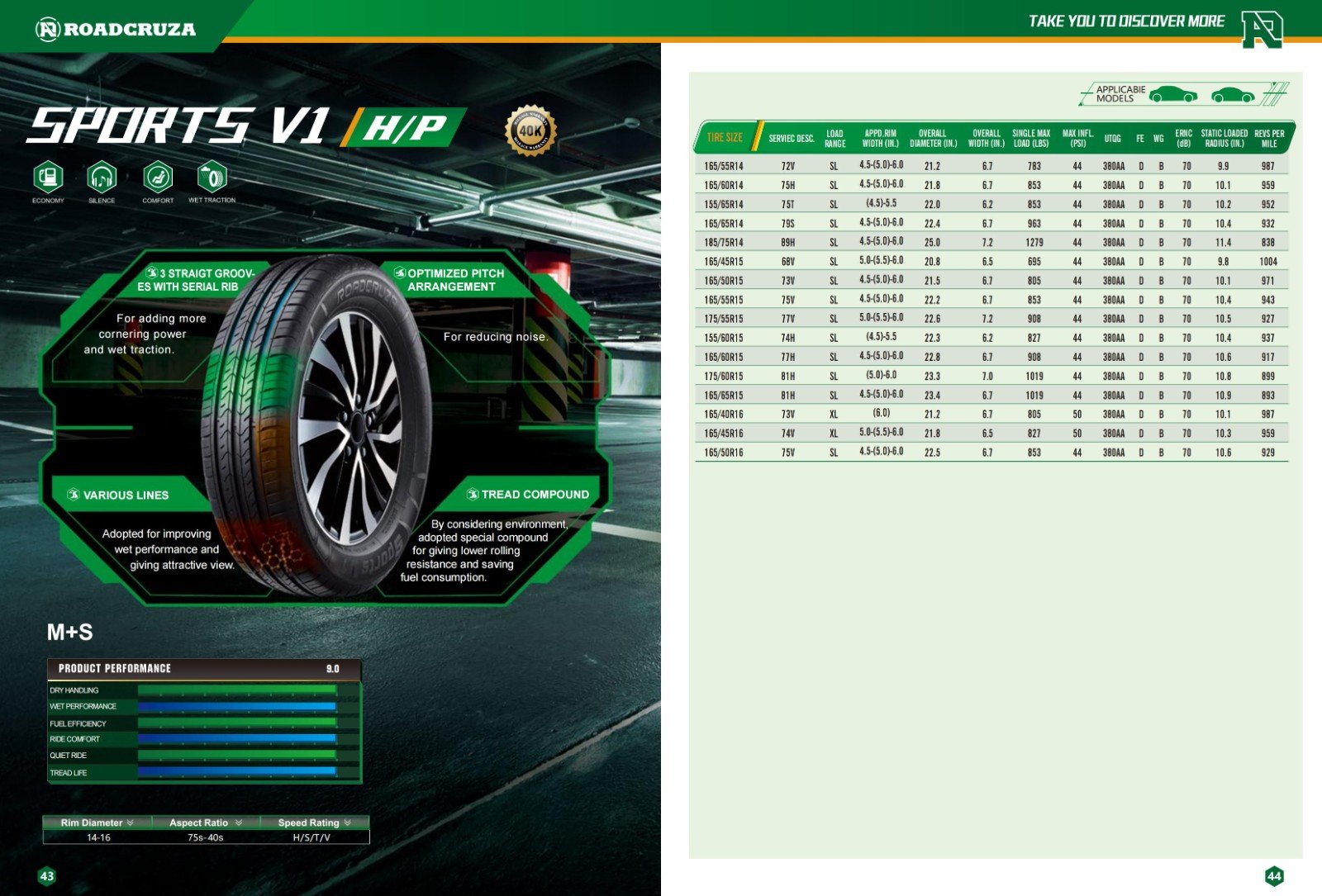This screenshot has height=896, width=1322.
Task: Select the 165/40R16 tire size row
Action: click(724, 415)
